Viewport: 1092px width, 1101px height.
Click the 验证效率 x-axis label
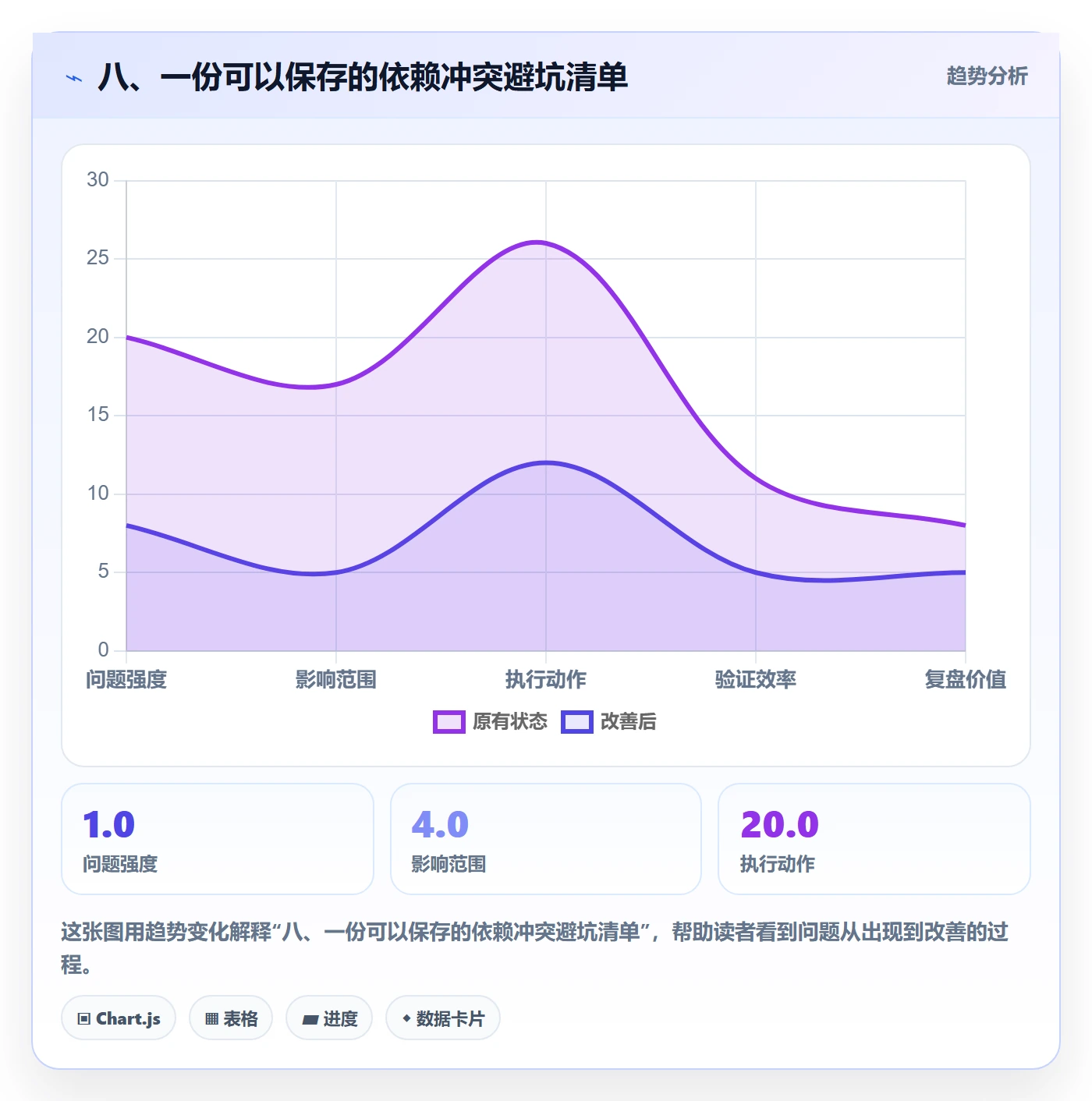(x=756, y=679)
